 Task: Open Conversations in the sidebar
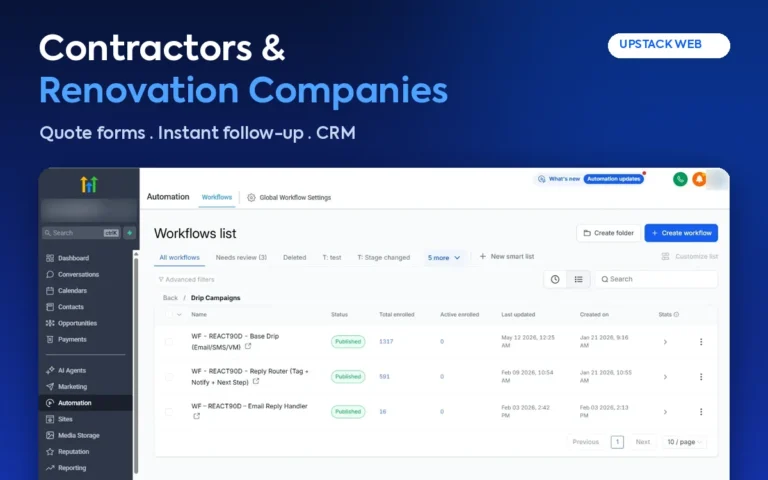[x=72, y=274]
